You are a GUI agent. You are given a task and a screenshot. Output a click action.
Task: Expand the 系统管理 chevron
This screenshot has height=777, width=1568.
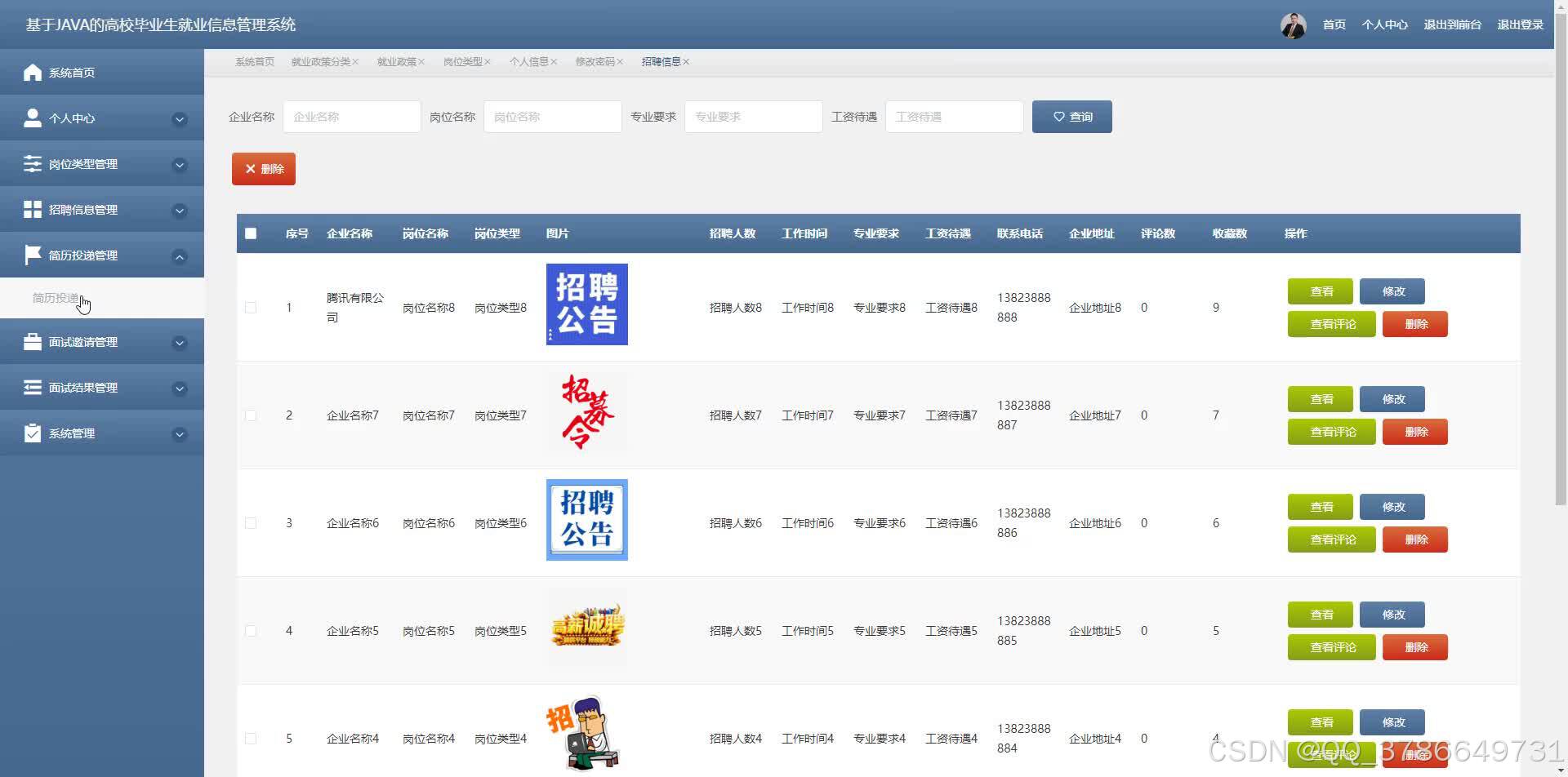[x=180, y=435]
